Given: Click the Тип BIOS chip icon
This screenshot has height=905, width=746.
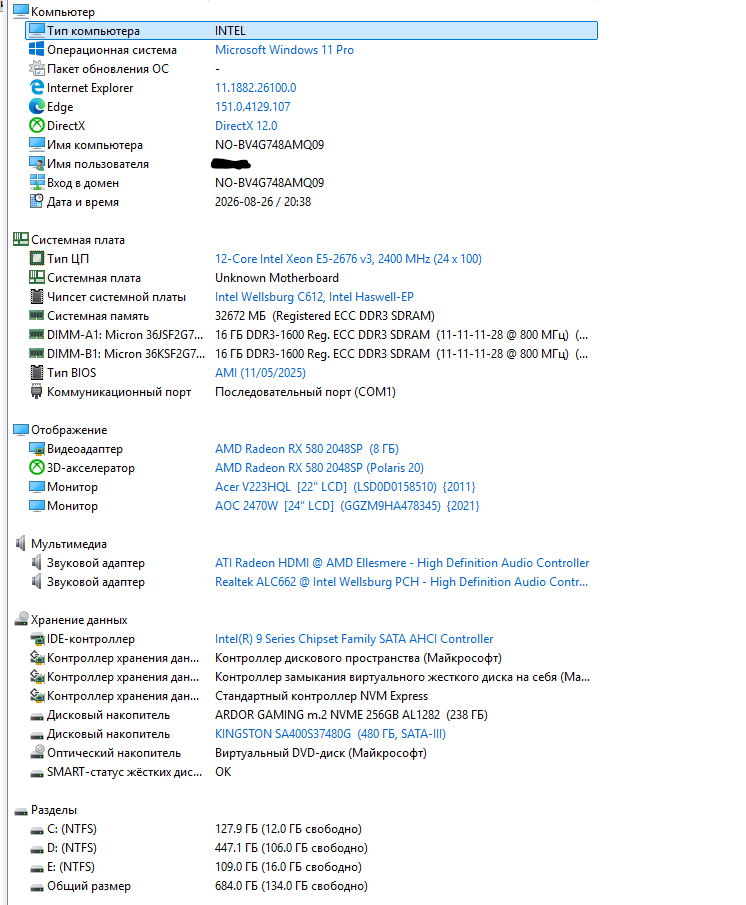Looking at the screenshot, I should point(36,373).
